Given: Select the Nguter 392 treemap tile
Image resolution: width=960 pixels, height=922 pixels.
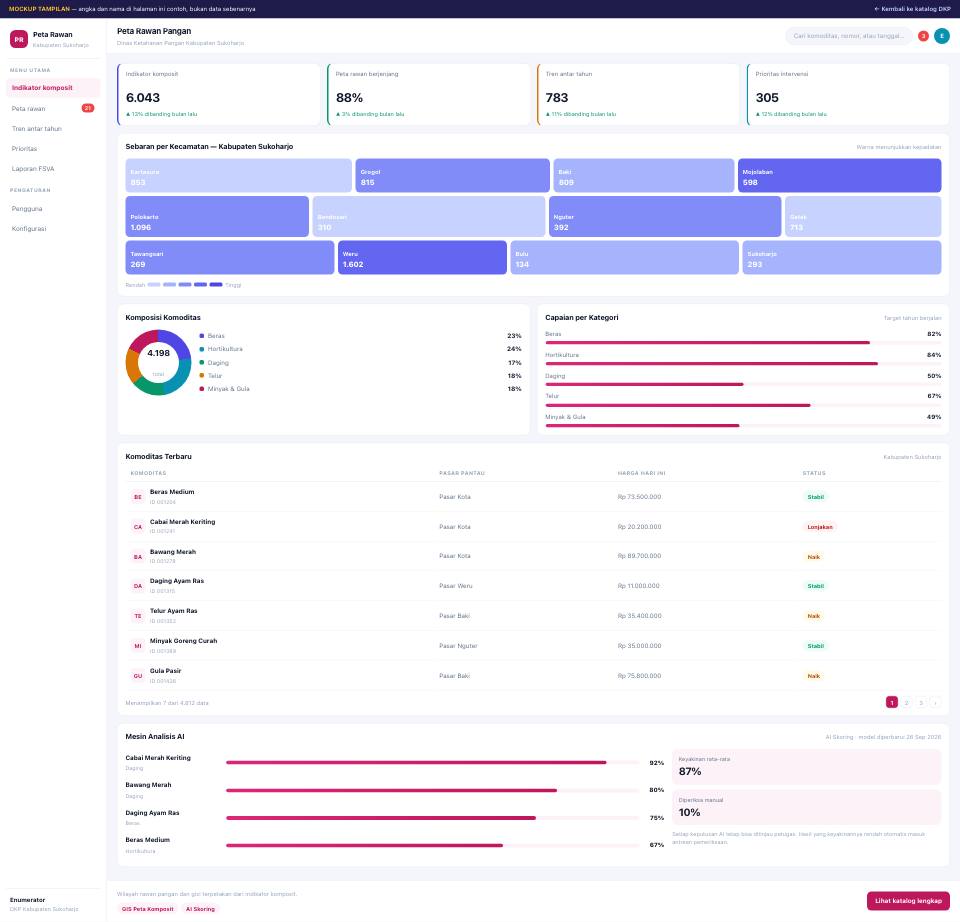Looking at the screenshot, I should click(x=665, y=217).
